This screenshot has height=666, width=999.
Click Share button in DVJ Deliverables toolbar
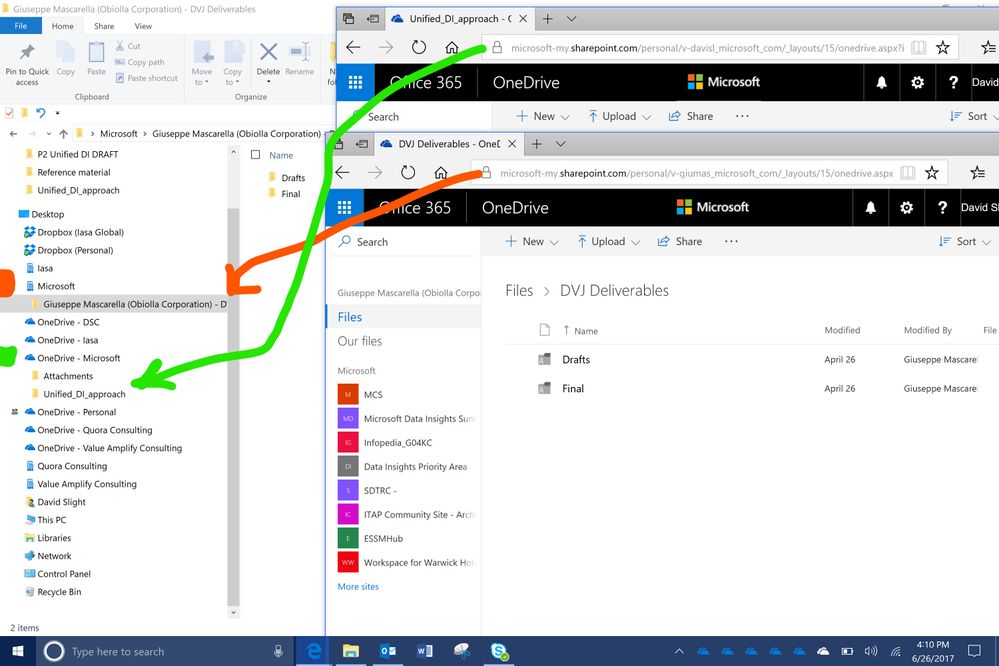[x=680, y=242]
